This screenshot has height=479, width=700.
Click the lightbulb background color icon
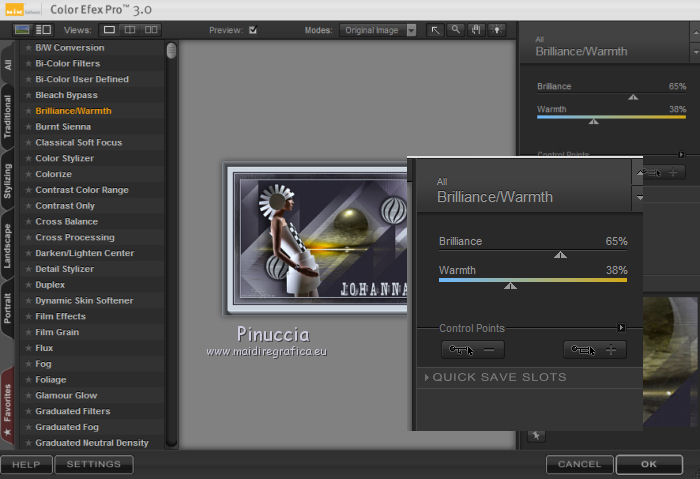click(x=495, y=30)
